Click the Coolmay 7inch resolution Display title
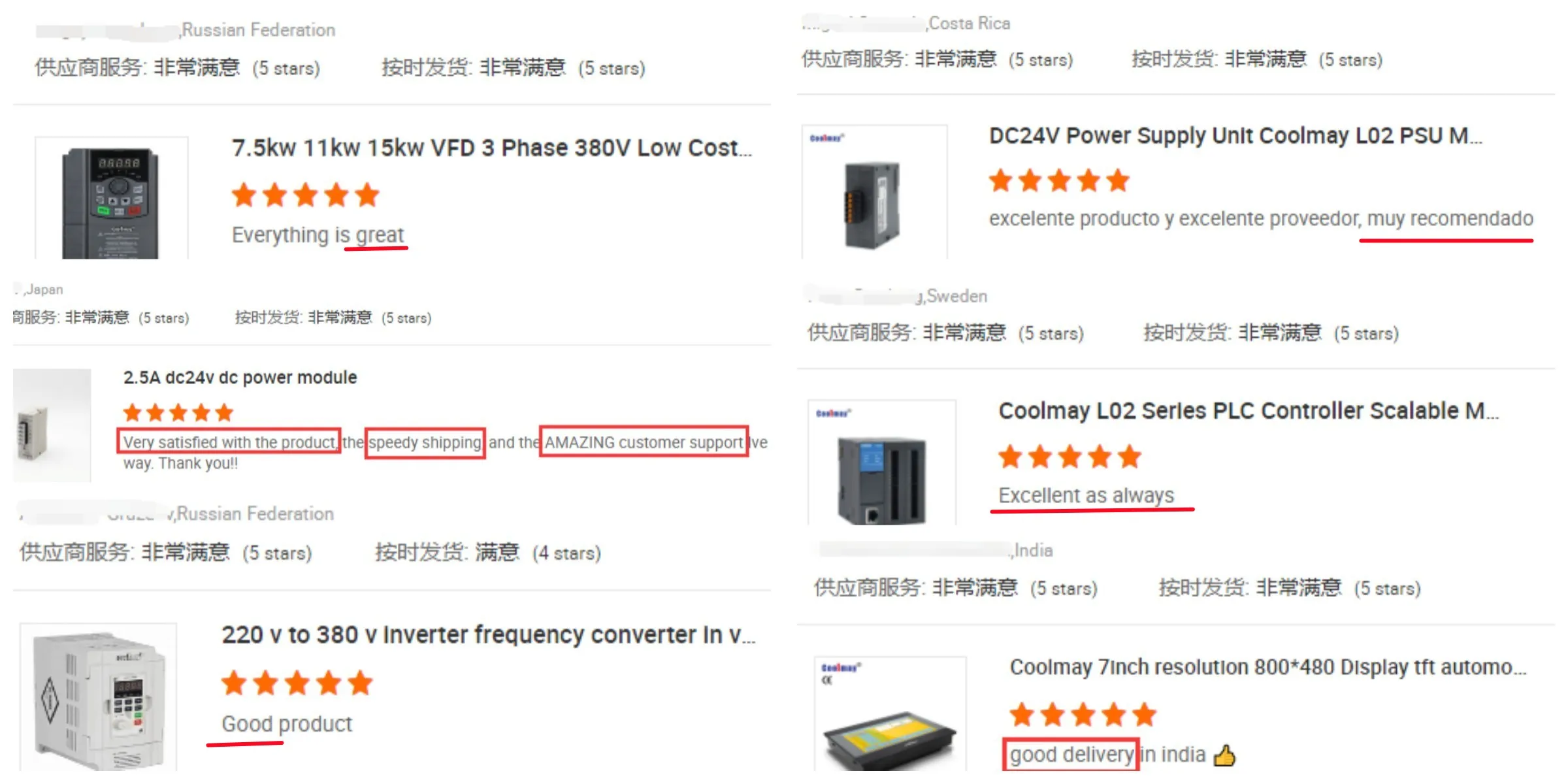Viewport: 1568px width, 784px height. (1268, 667)
